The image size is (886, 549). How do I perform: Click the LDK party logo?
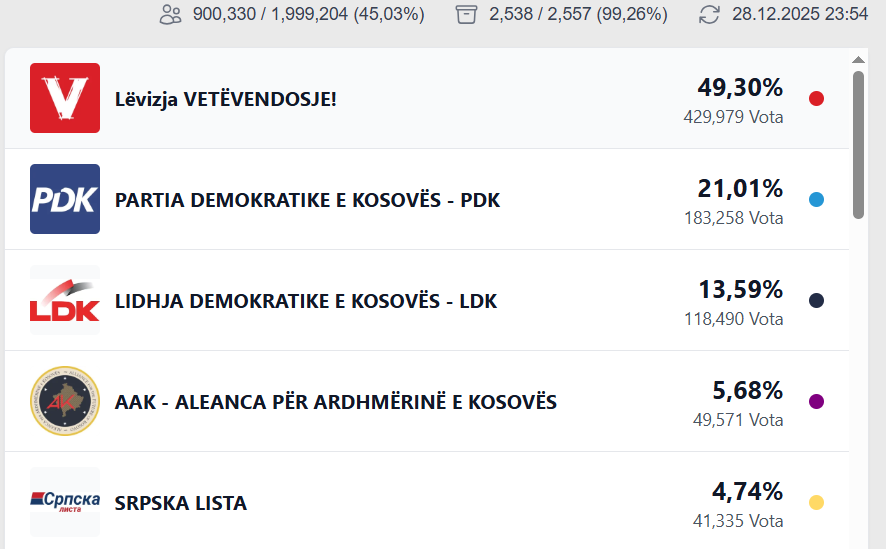tap(65, 300)
